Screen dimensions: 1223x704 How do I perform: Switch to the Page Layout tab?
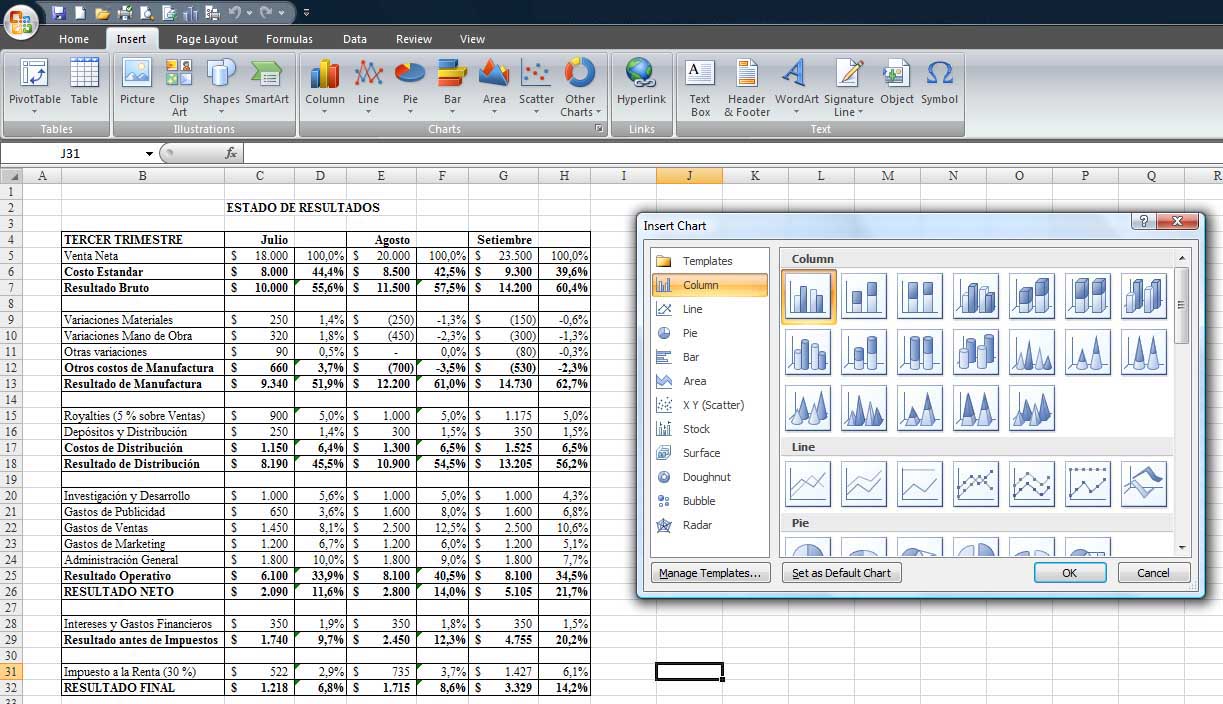pos(207,39)
